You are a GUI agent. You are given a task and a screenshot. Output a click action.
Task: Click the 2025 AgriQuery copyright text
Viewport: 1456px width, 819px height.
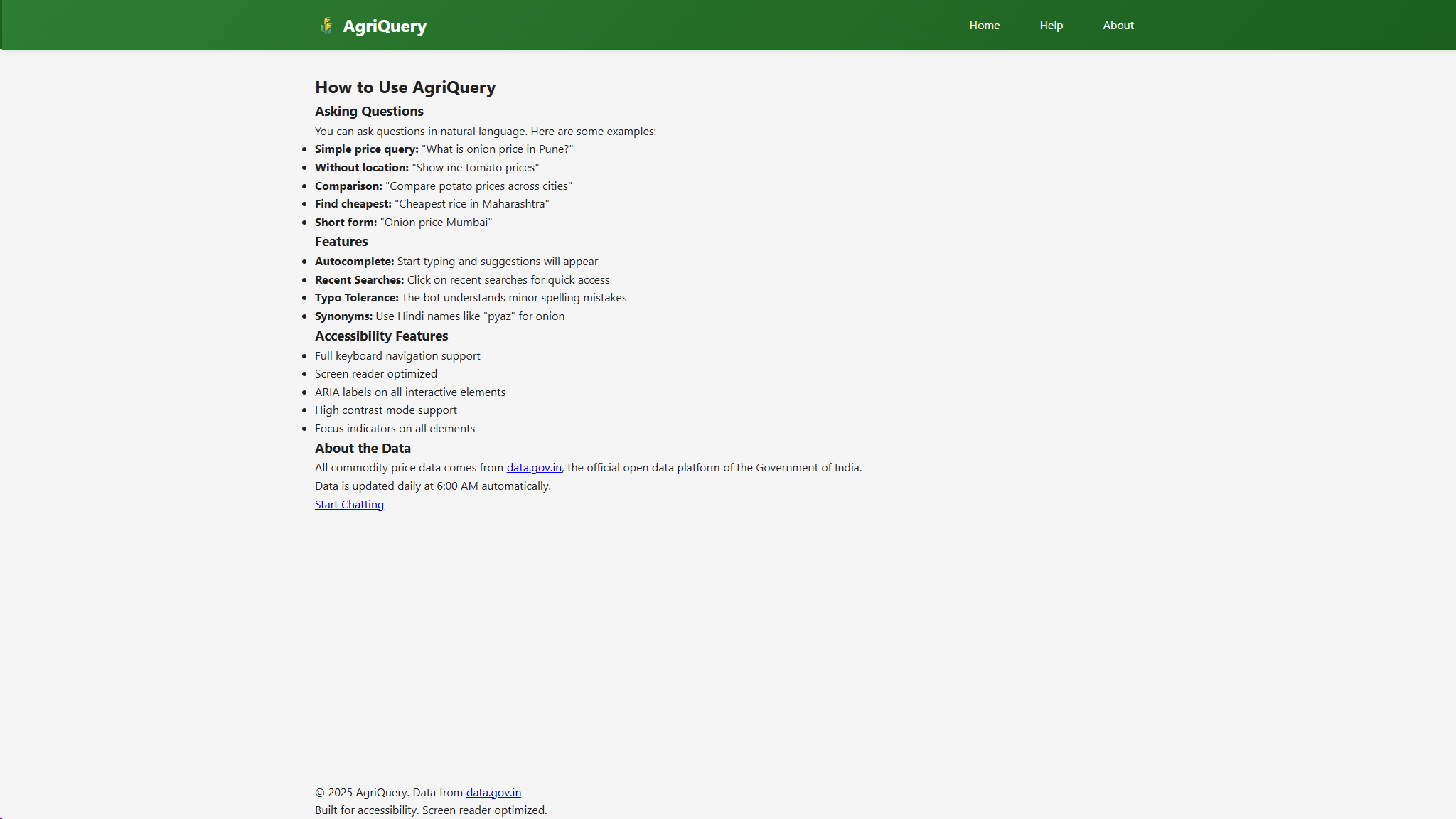(x=362, y=792)
